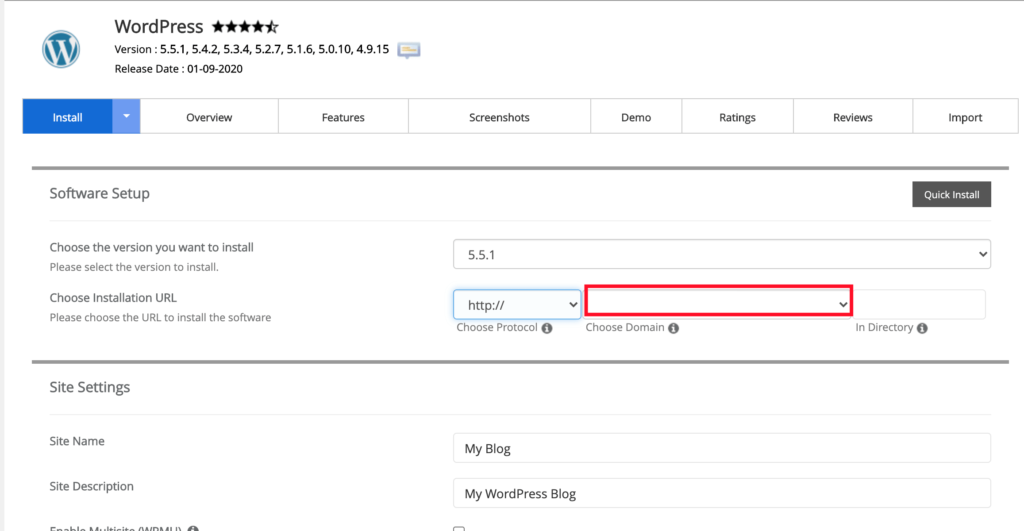Click 'Please select the version to install.' text
This screenshot has height=531, width=1024.
[x=134, y=266]
